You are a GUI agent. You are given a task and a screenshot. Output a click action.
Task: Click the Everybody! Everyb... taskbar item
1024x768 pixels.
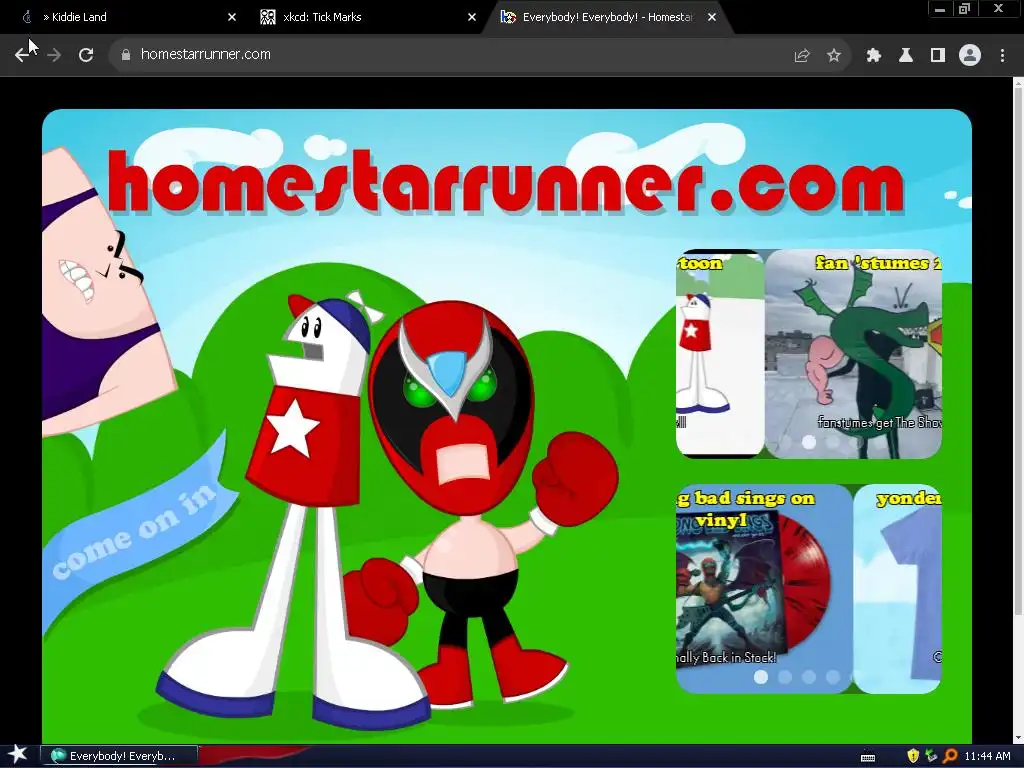click(119, 756)
